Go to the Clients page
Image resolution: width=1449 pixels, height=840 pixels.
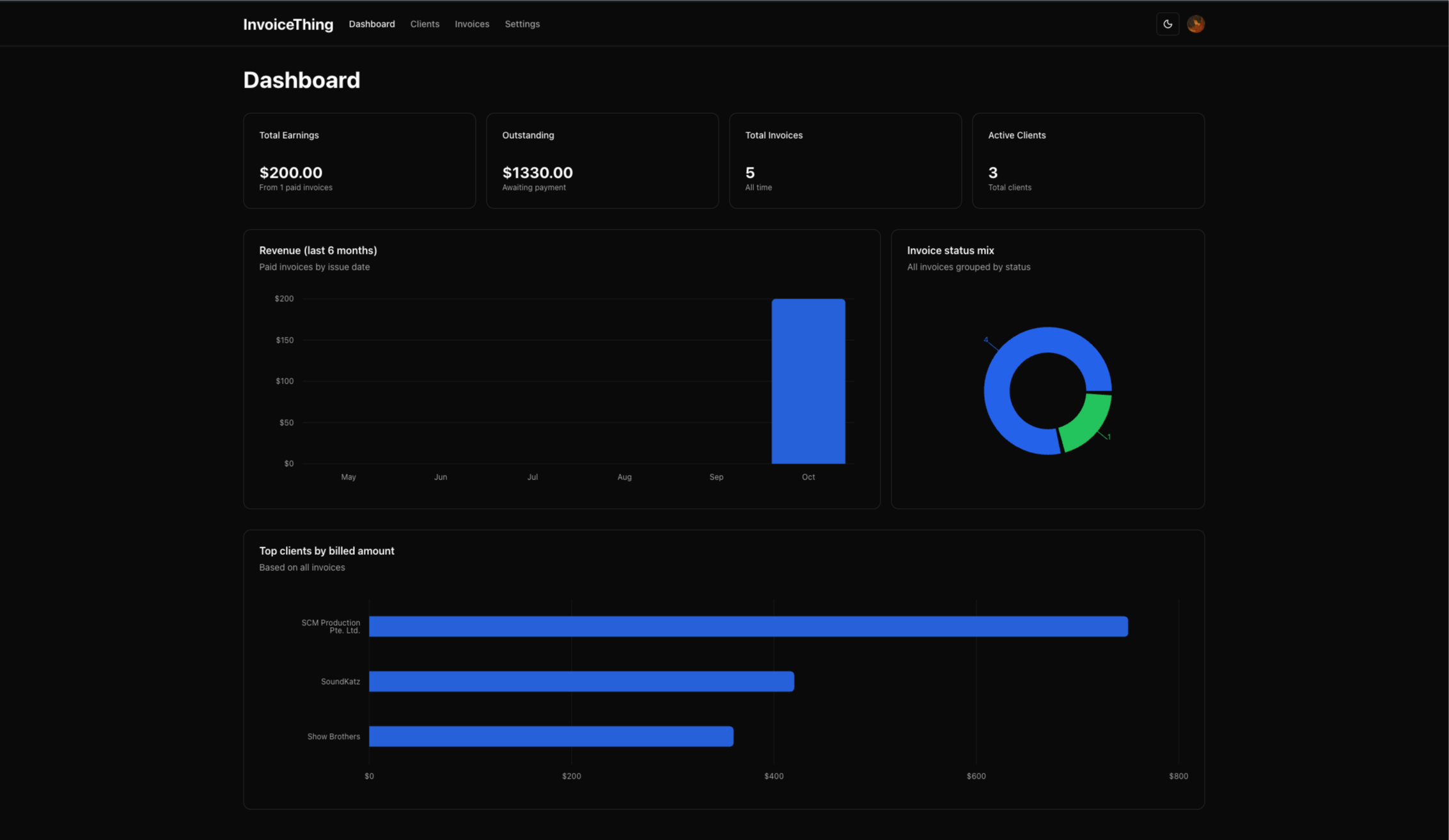point(425,24)
